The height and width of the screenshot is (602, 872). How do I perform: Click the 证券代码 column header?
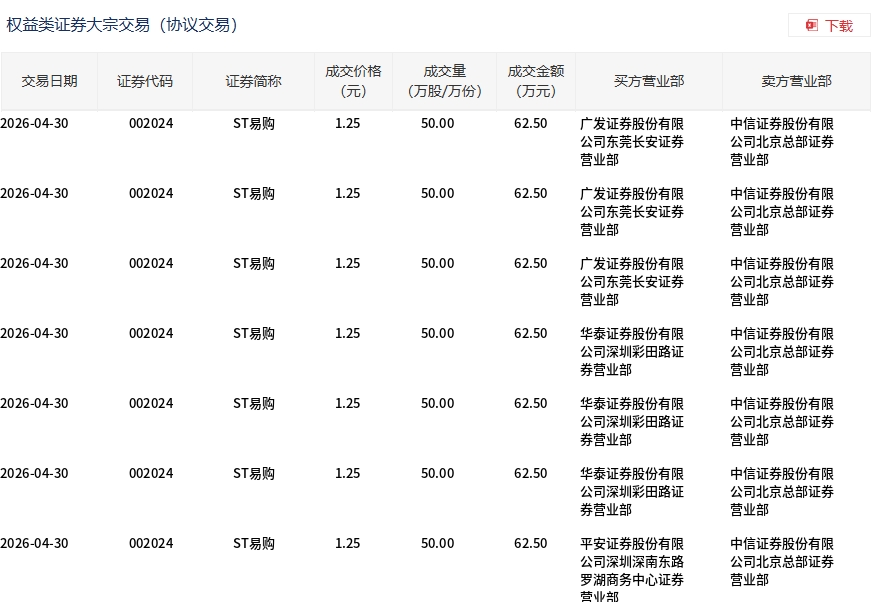point(145,81)
